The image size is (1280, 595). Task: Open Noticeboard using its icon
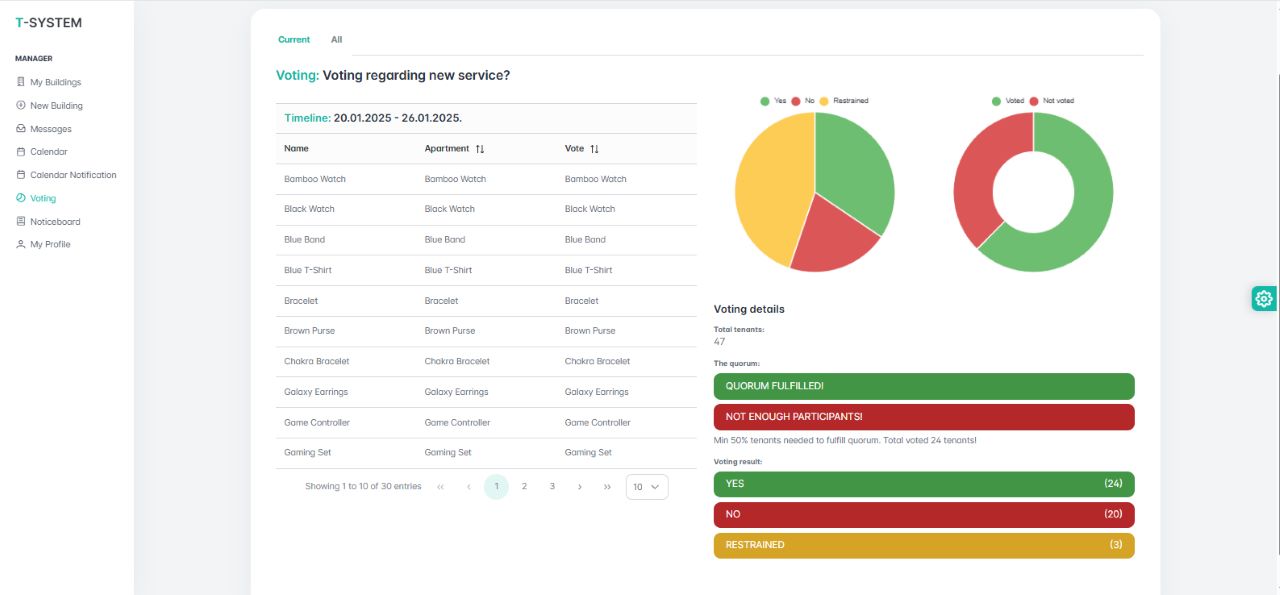(x=20, y=221)
